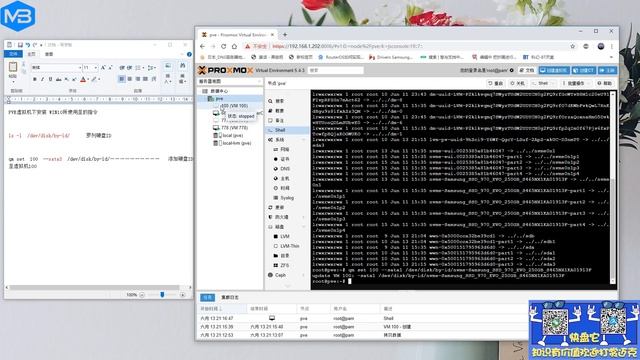Select Center alignment in WordPad
The width and height of the screenshot is (640, 360).
pyautogui.click(x=129, y=79)
